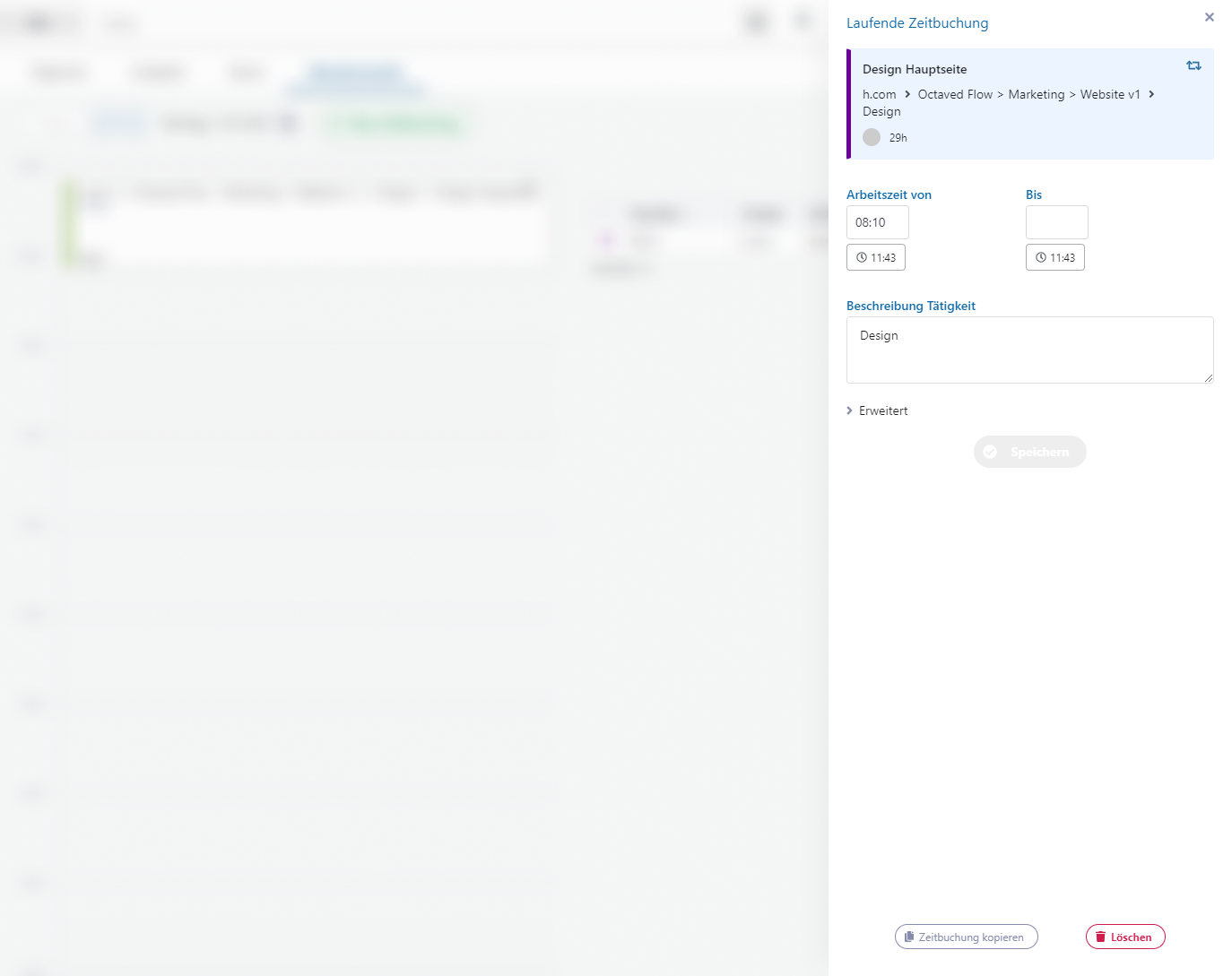Click Marketing in the breadcrumb path

(x=1037, y=94)
